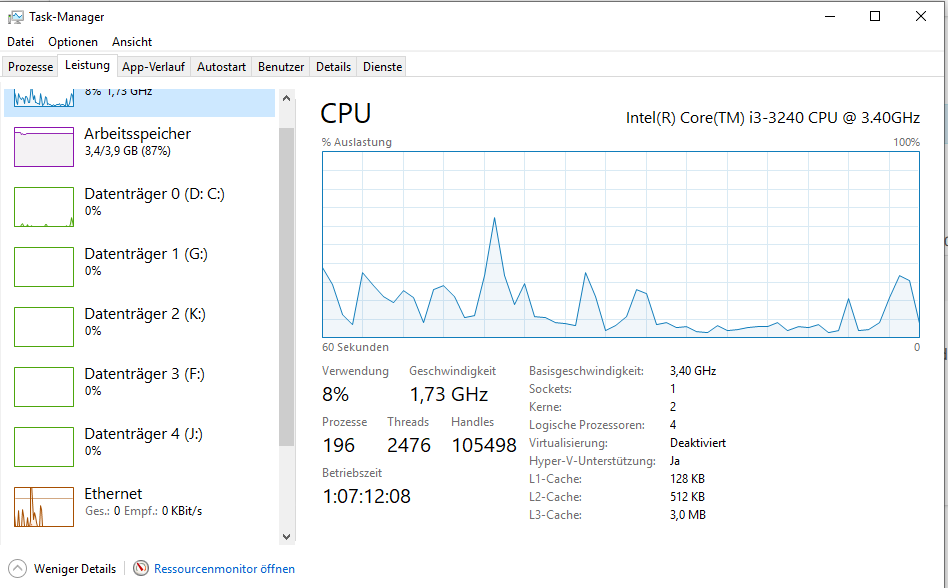Select Datenträger 0 (D: C:) graph icon
The width and height of the screenshot is (948, 588).
click(44, 207)
